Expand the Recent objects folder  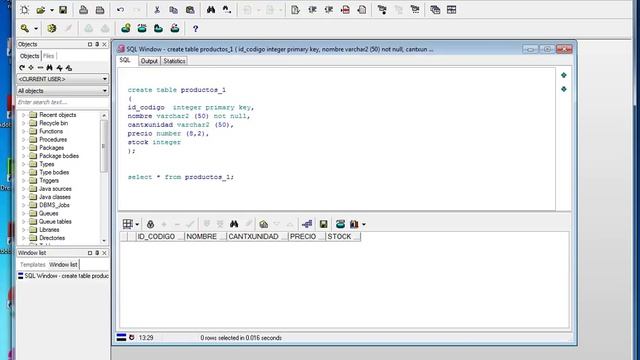(x=23, y=115)
